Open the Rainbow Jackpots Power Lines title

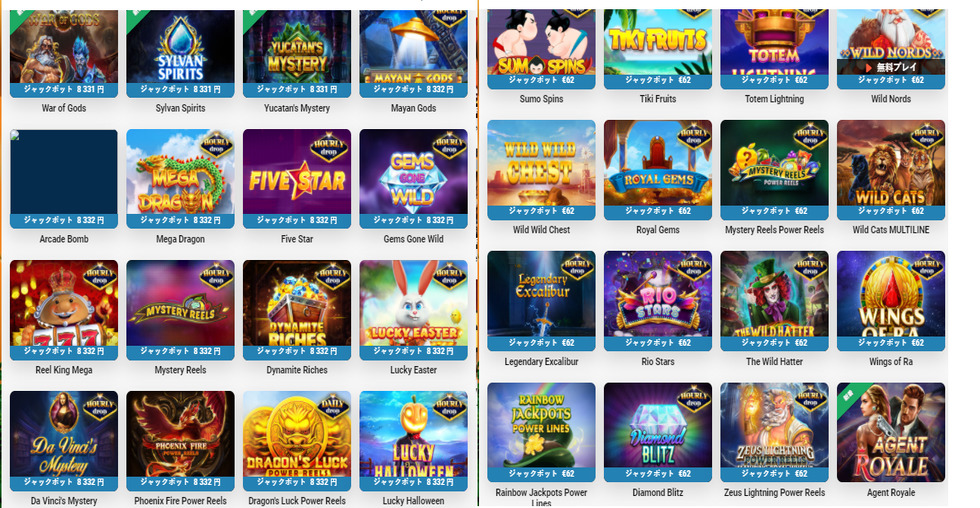pos(541,497)
